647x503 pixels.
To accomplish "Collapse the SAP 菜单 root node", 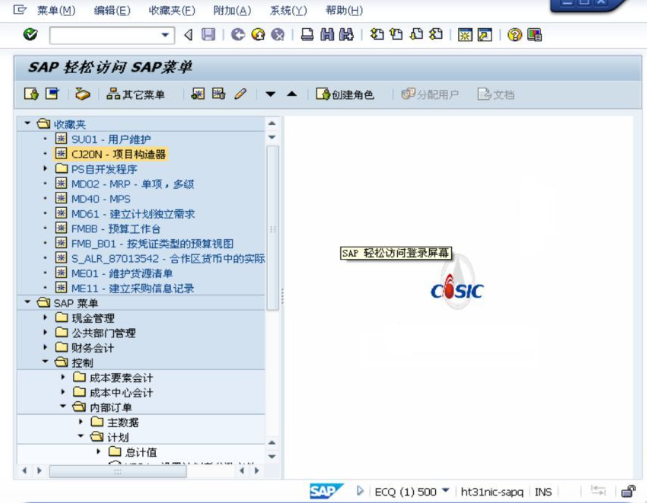I will coord(28,302).
